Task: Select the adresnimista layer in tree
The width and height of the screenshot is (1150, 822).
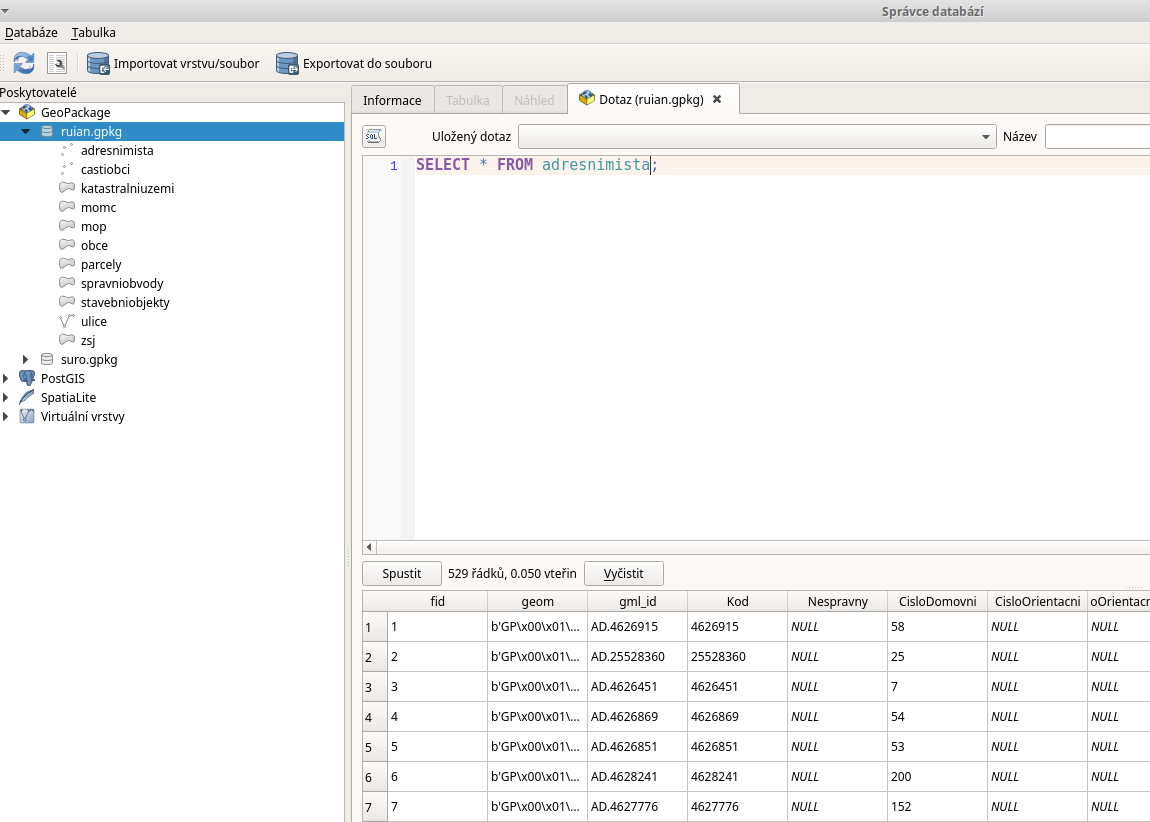Action: click(117, 150)
